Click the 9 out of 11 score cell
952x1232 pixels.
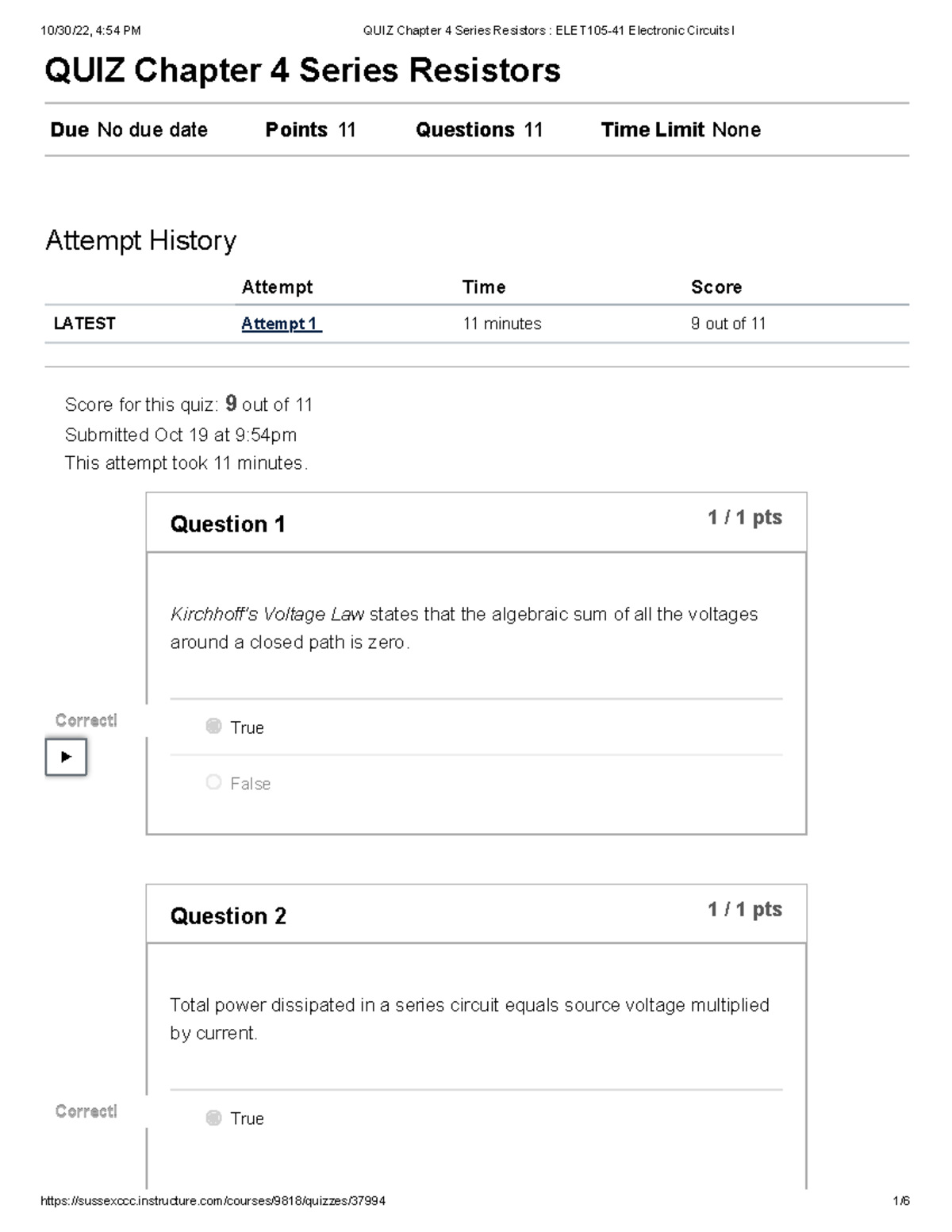pyautogui.click(x=728, y=324)
